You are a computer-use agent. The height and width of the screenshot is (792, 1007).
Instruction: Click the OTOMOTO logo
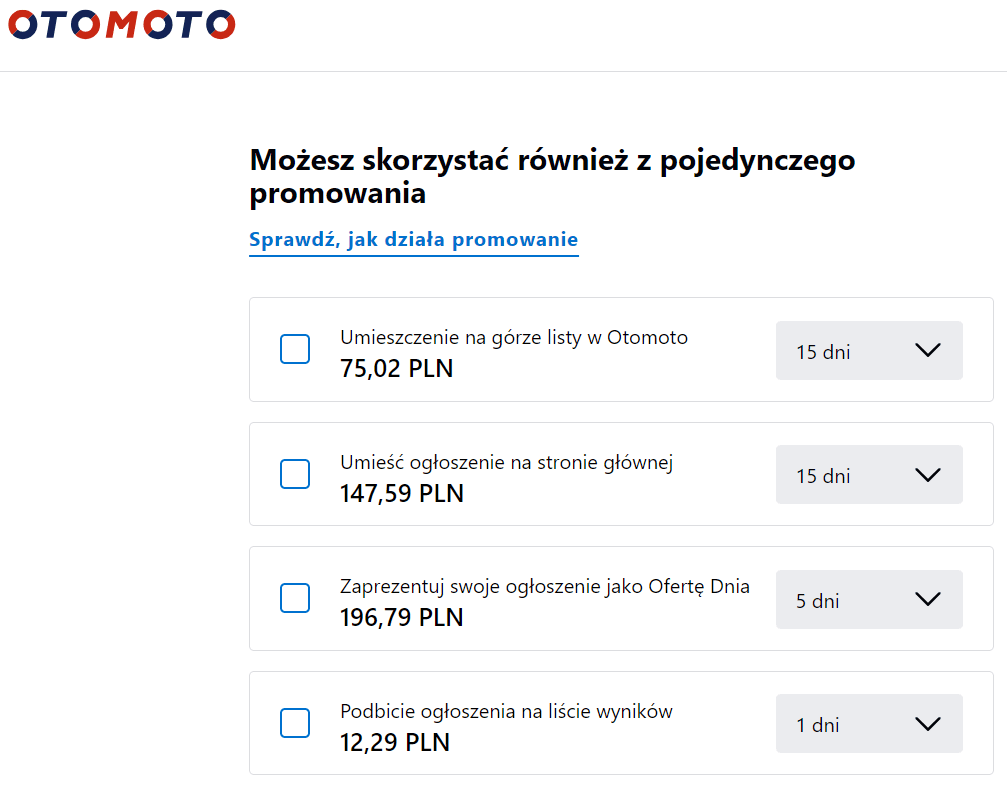[121, 24]
